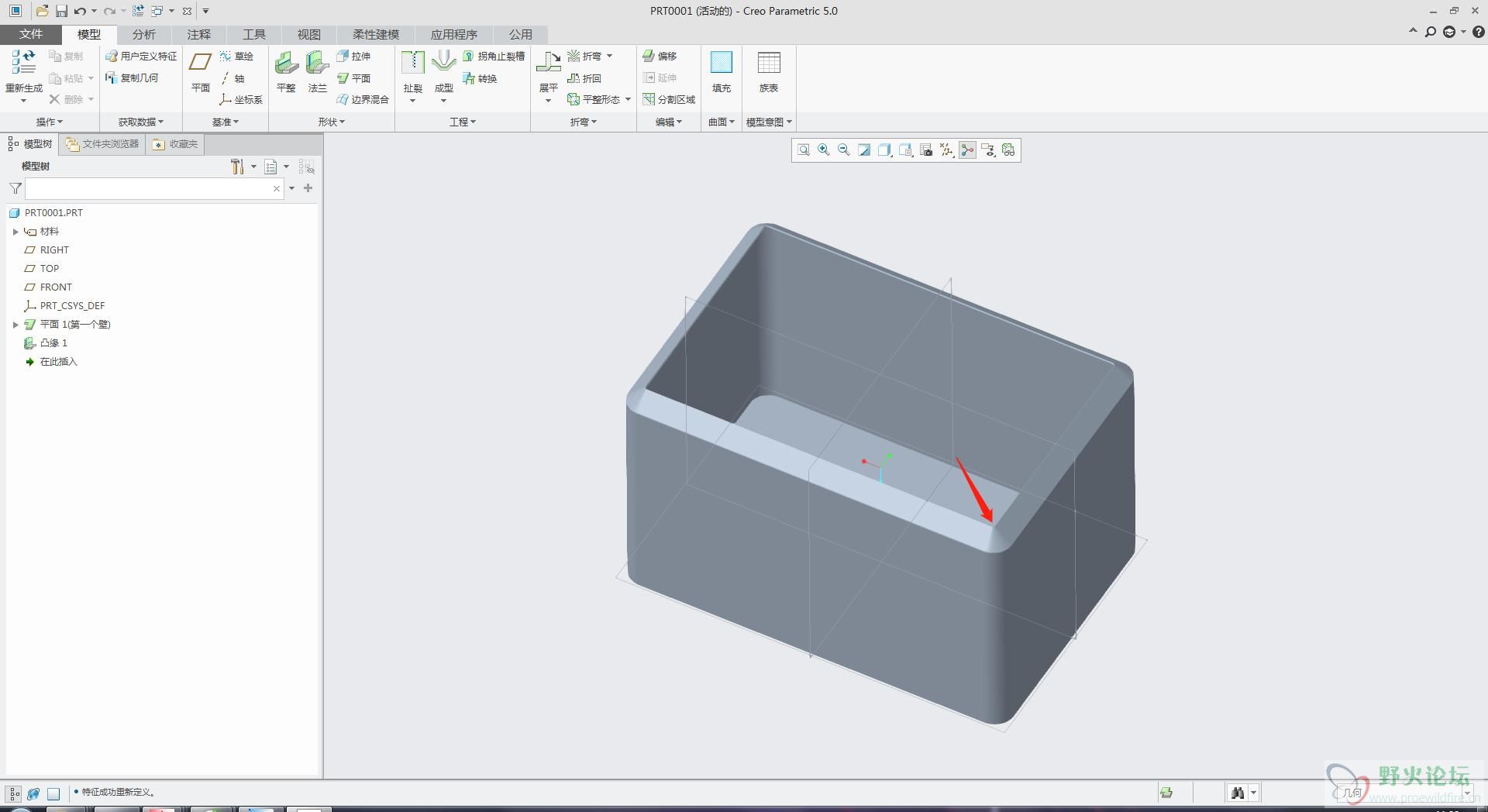Select PRT_CSYS_DEF in the model tree
This screenshot has width=1488, height=812.
pyautogui.click(x=64, y=306)
